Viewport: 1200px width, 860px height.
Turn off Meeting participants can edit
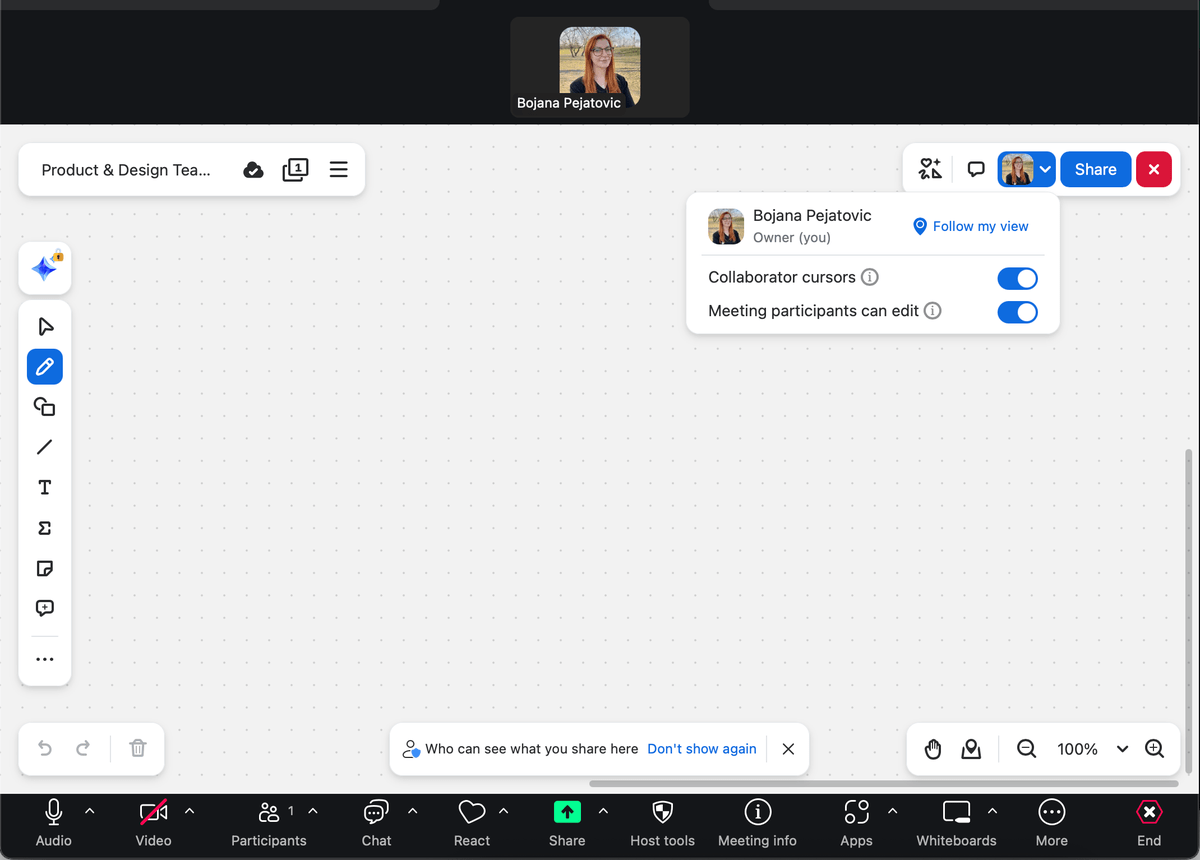click(x=1017, y=312)
